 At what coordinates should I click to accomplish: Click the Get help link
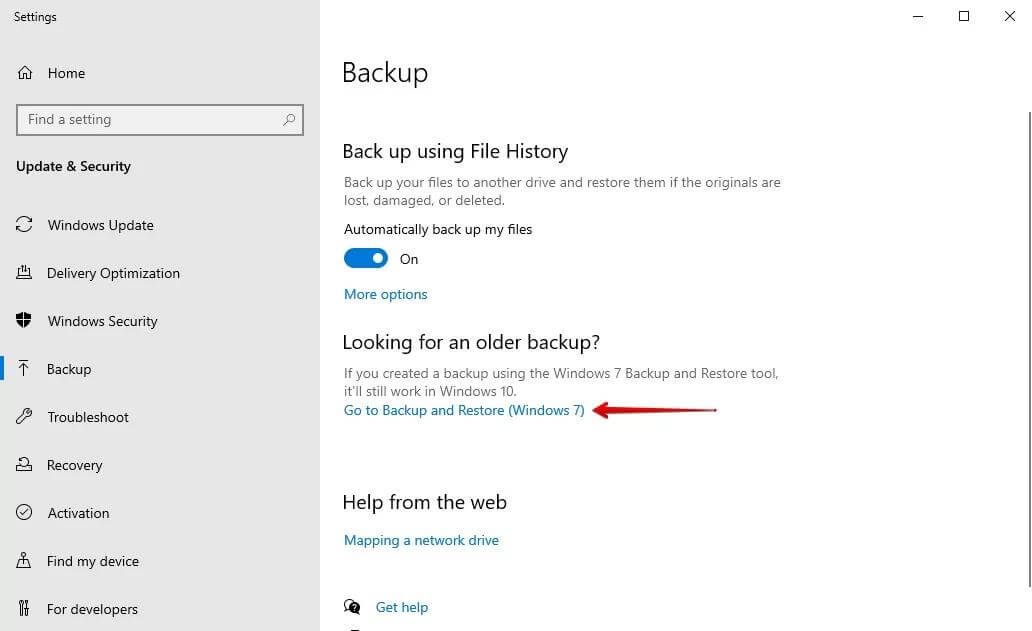401,607
